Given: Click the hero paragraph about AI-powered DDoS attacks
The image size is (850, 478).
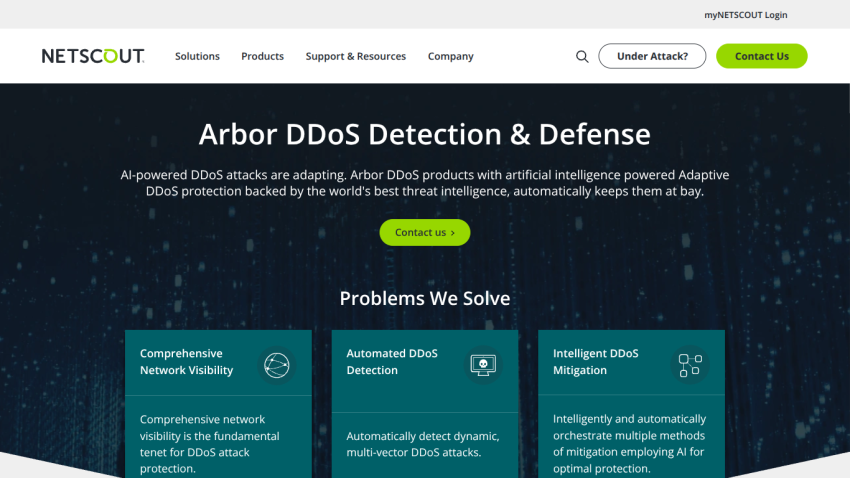Looking at the screenshot, I should click(425, 183).
